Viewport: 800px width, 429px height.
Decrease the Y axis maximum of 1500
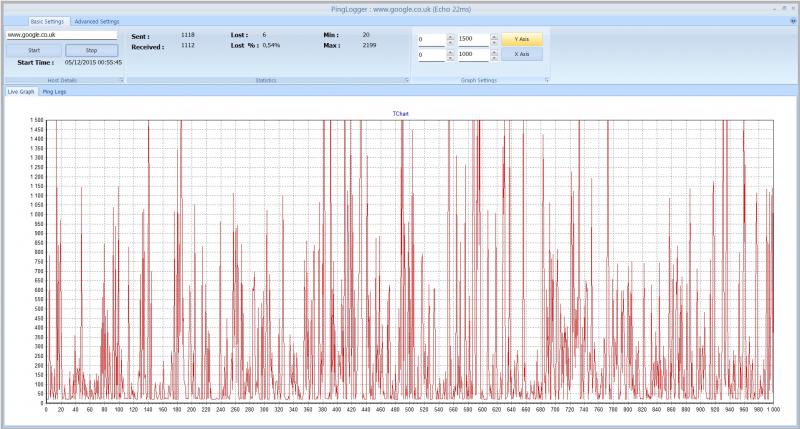[x=493, y=43]
